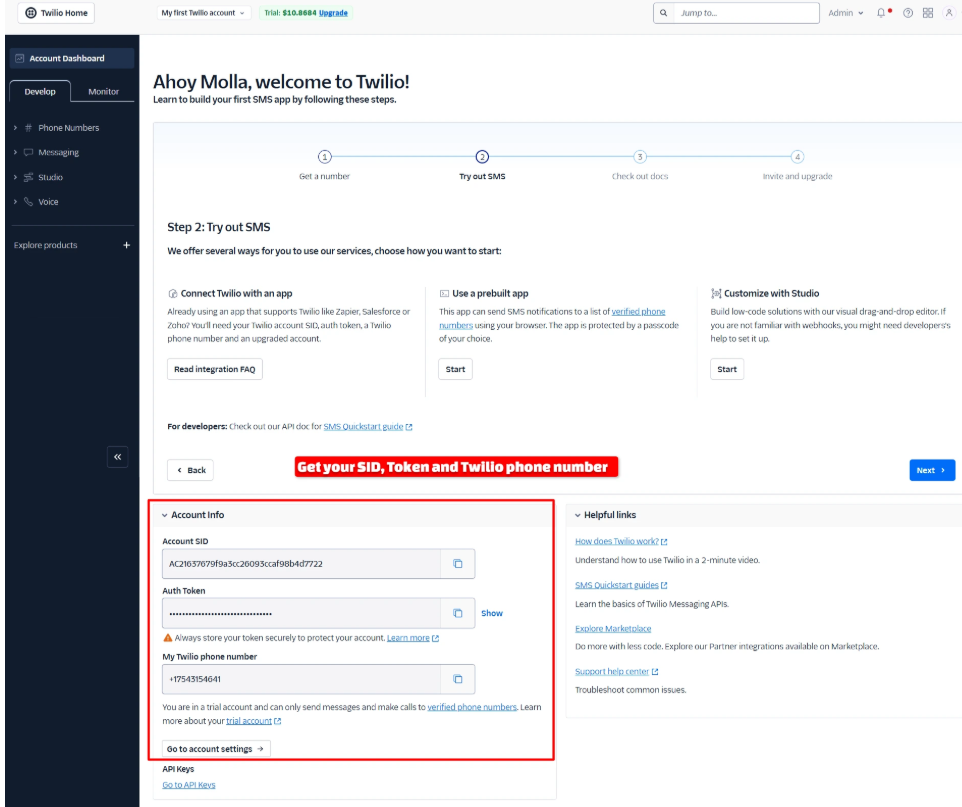962x807 pixels.
Task: Show the hidden Auth Token
Action: pos(491,613)
